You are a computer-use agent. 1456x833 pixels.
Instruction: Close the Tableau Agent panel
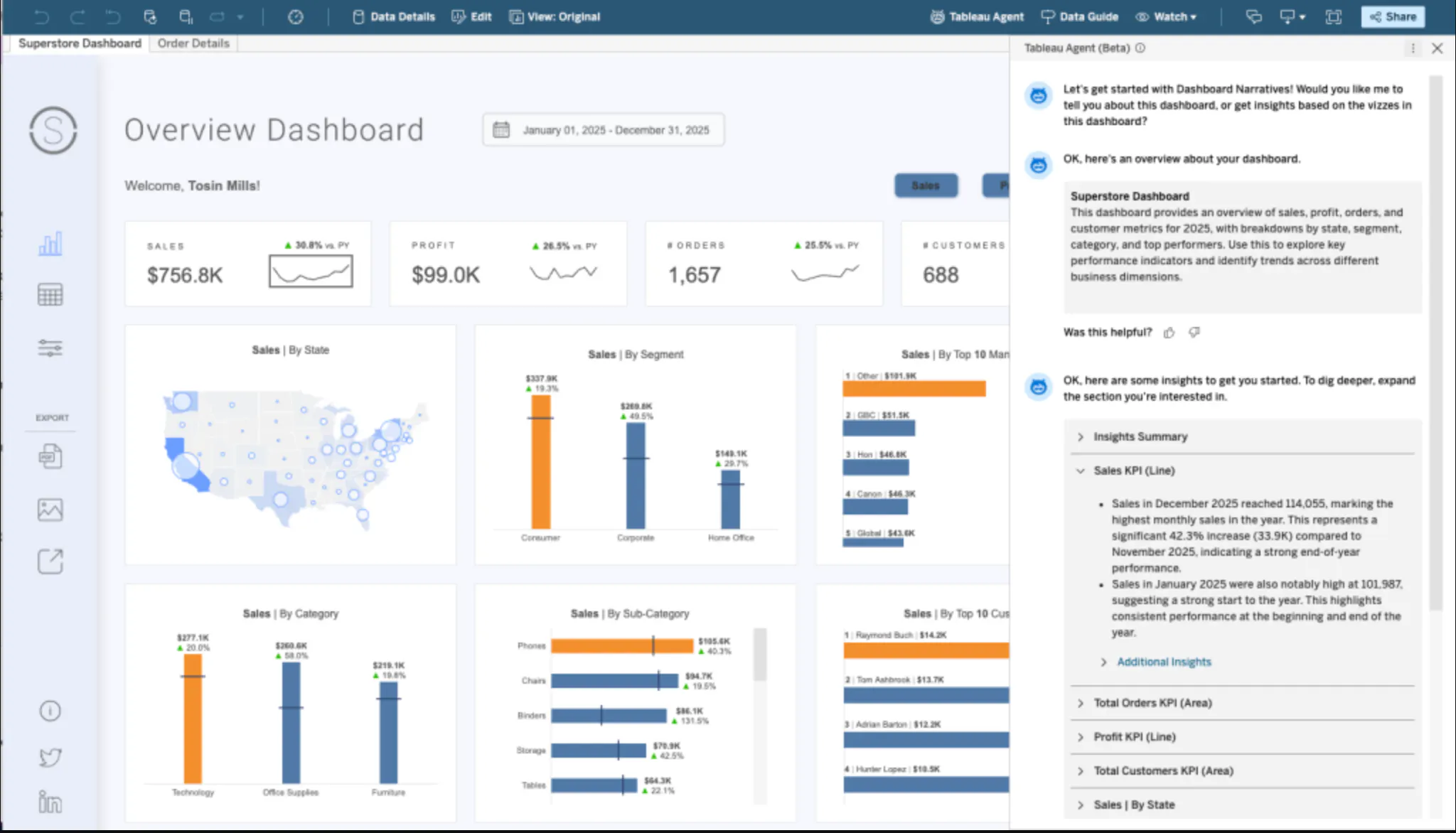coord(1438,48)
